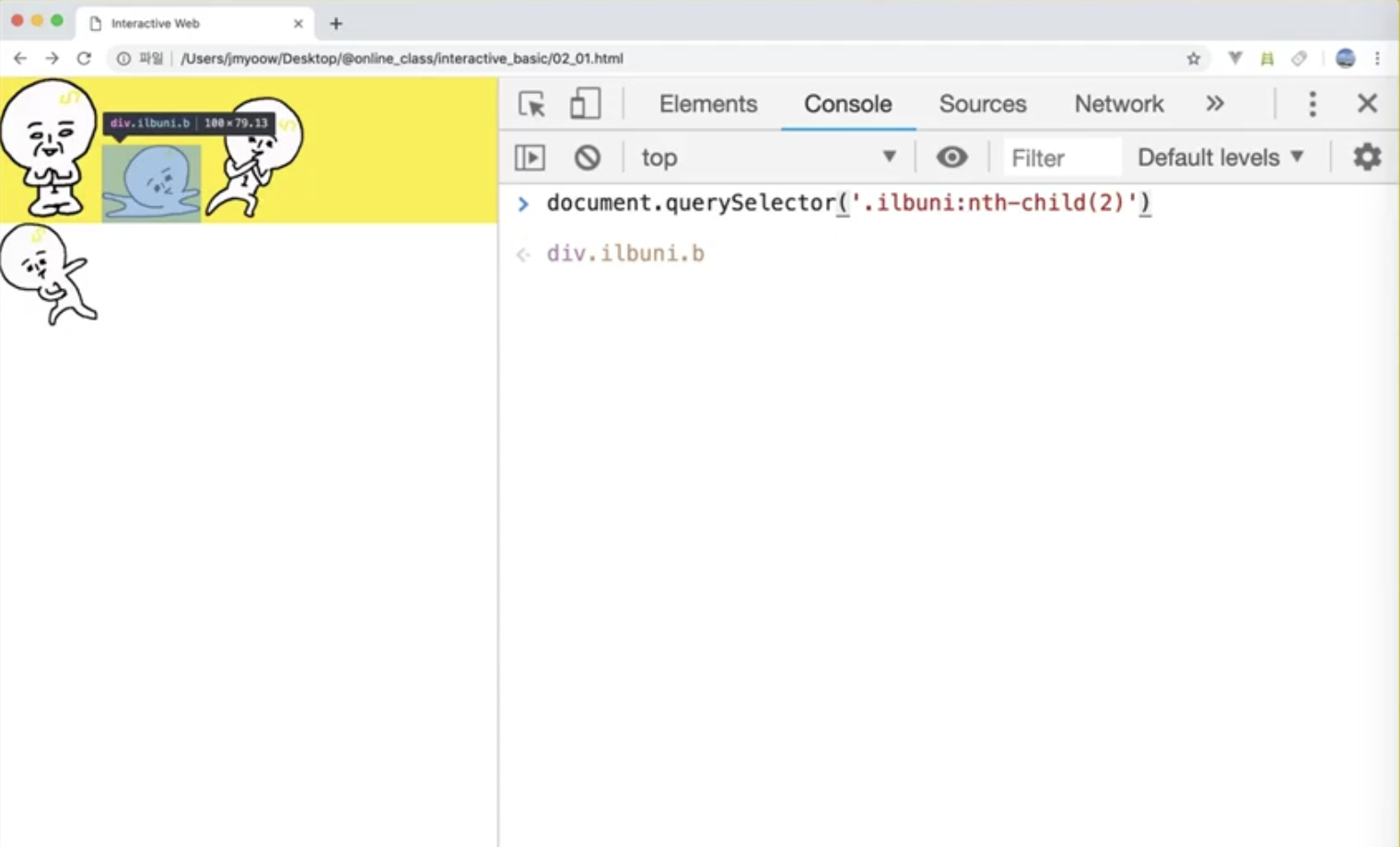
Task: Click the site information icon
Action: [123, 58]
